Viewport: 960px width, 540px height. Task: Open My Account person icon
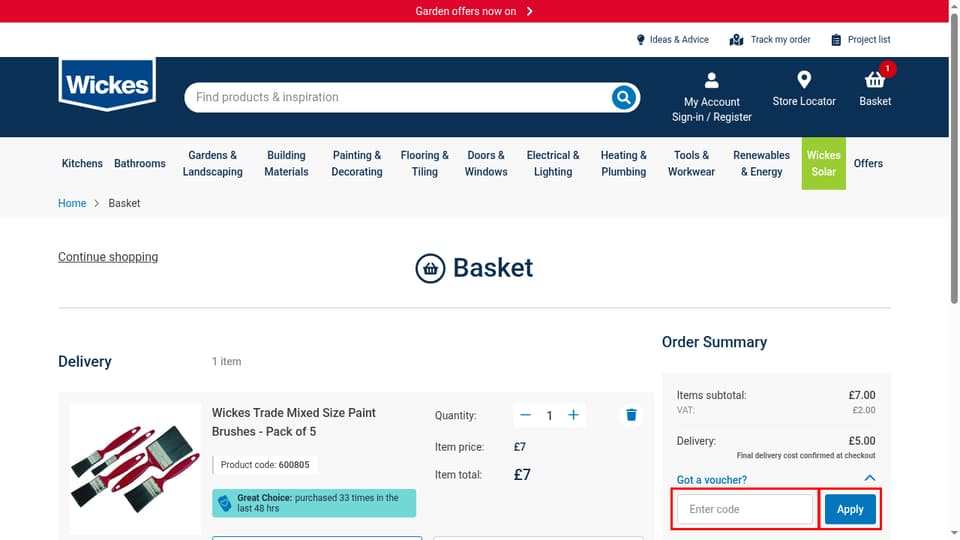tap(711, 80)
